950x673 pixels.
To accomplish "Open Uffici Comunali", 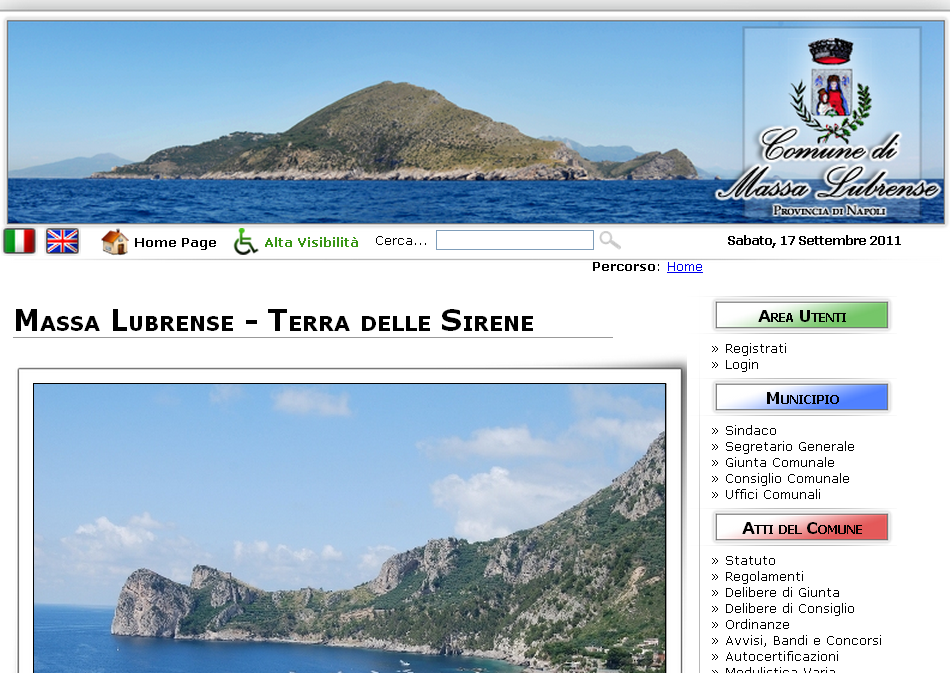I will click(x=772, y=494).
